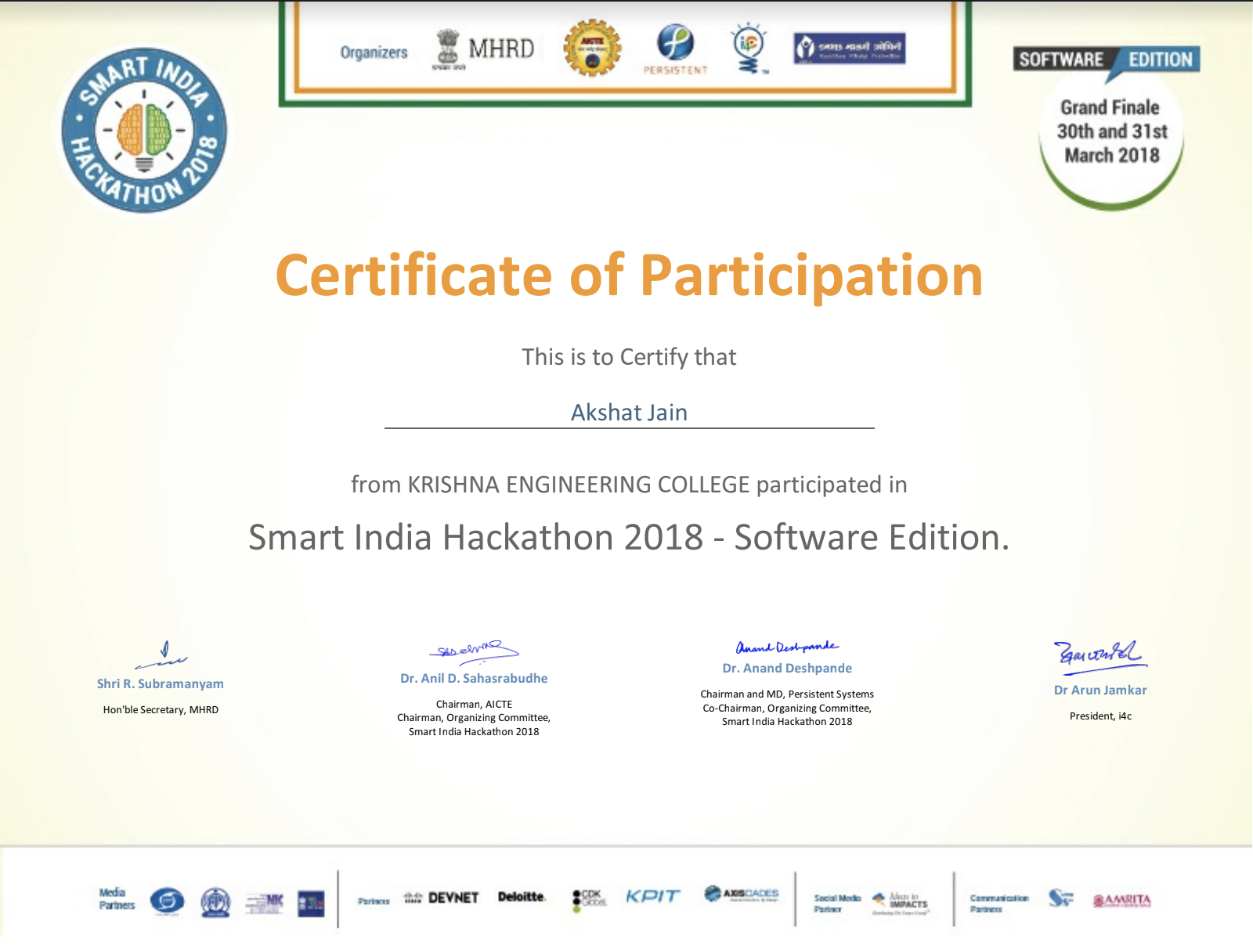
Task: Click the blue Hindi-text organizer banner logo
Action: 850,49
